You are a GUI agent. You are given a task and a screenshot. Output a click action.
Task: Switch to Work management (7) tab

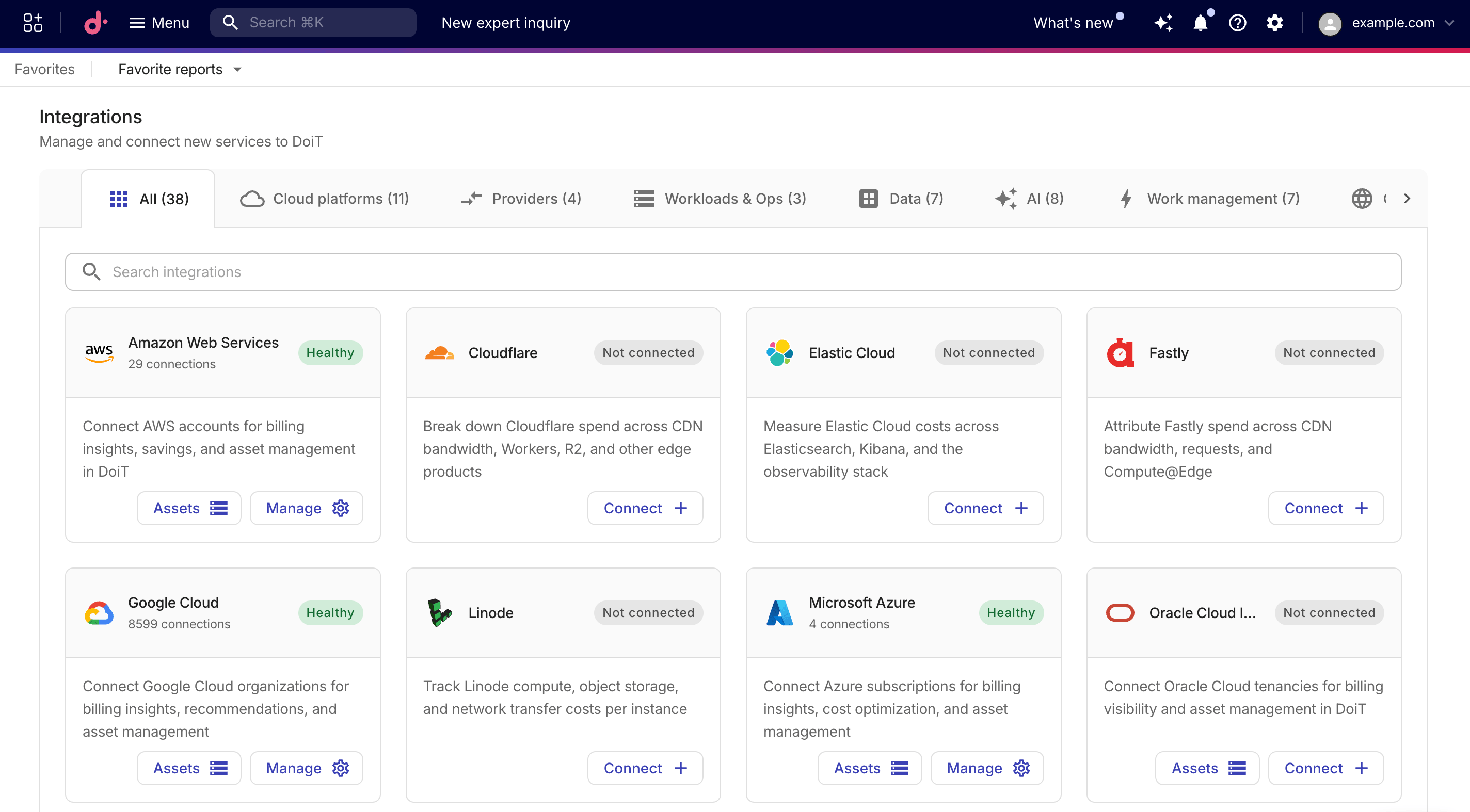click(1209, 199)
